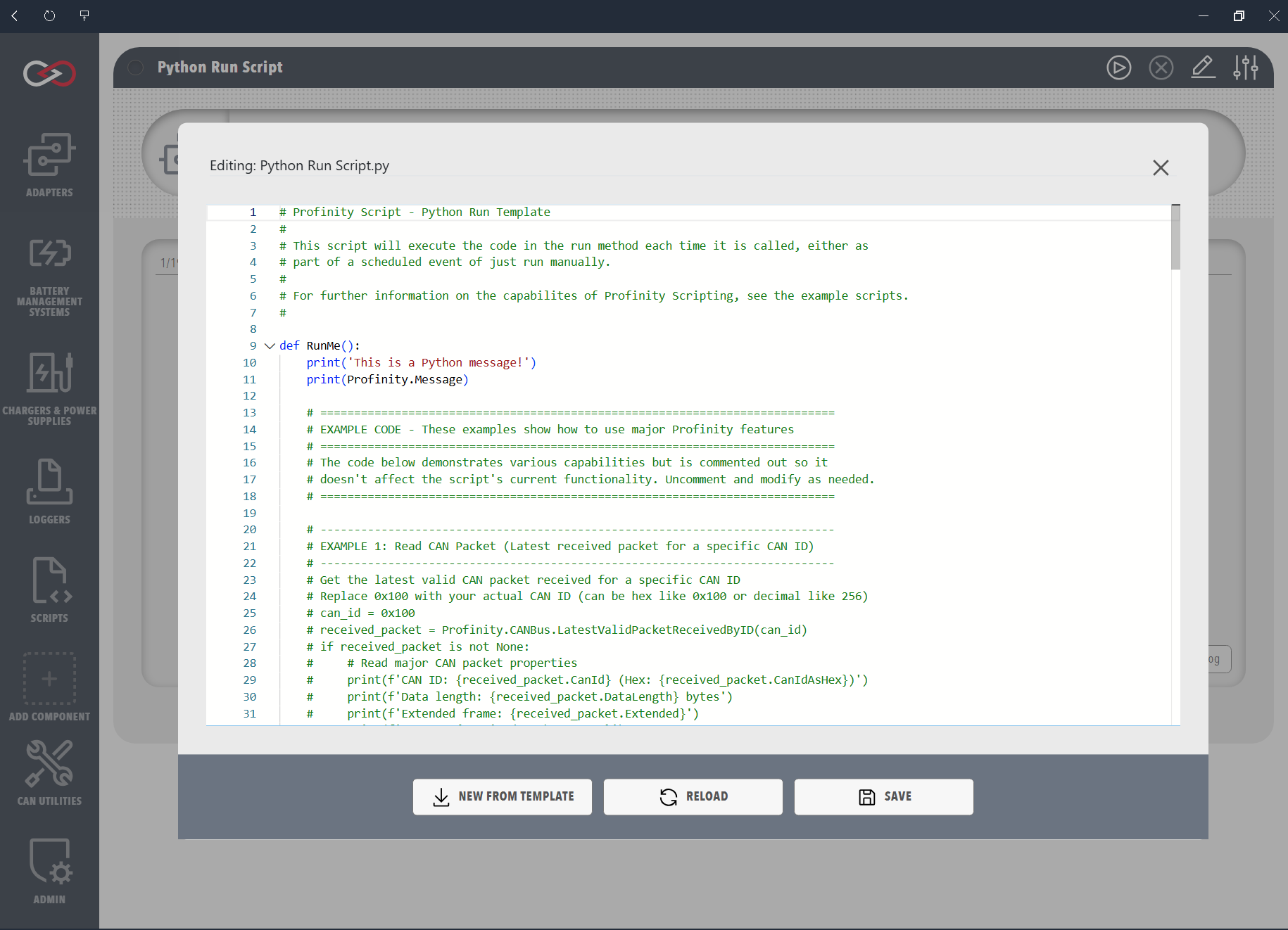Open the script editor pencil icon

[x=1204, y=68]
